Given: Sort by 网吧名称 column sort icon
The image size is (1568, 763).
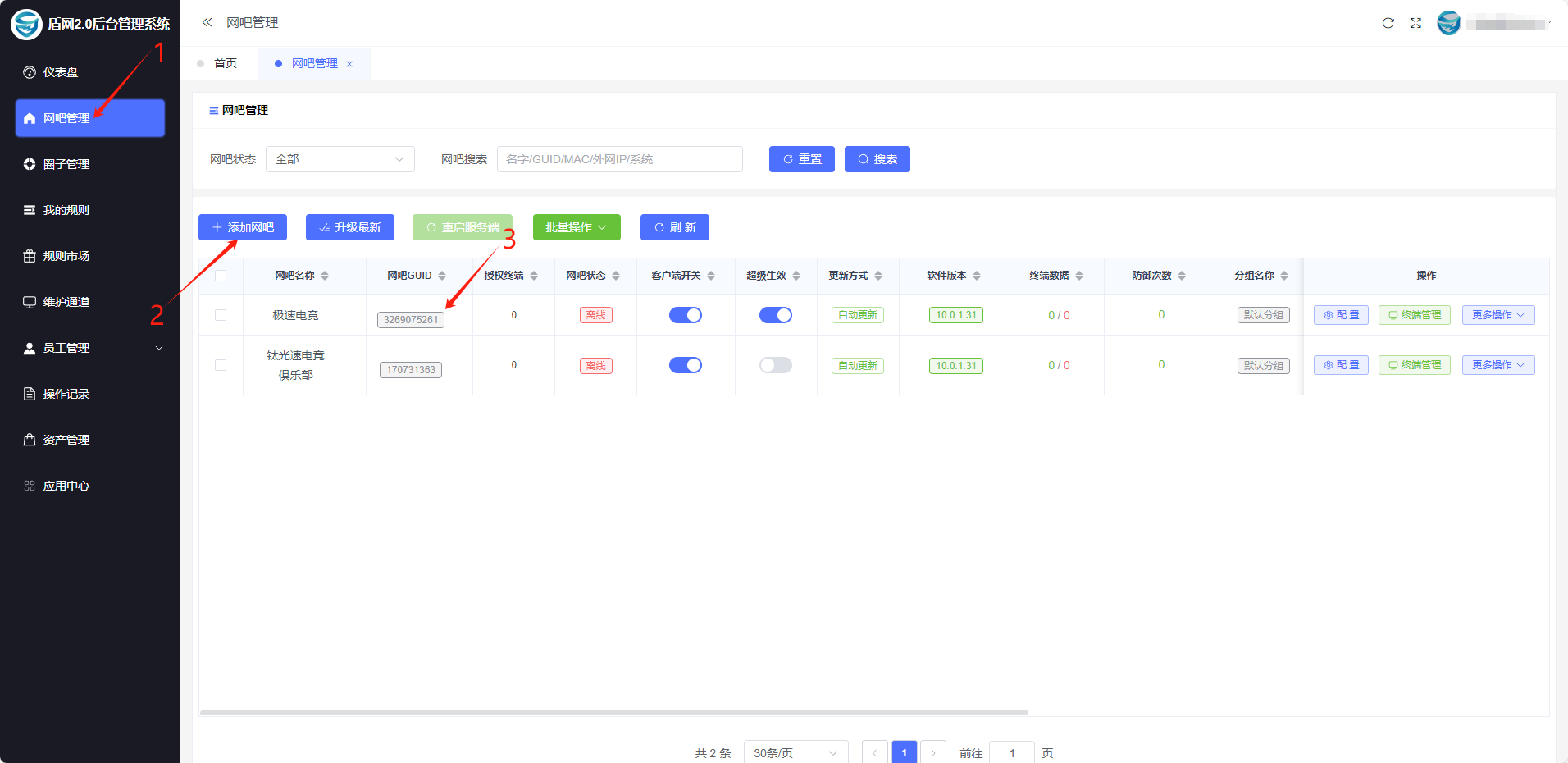Looking at the screenshot, I should 325,276.
